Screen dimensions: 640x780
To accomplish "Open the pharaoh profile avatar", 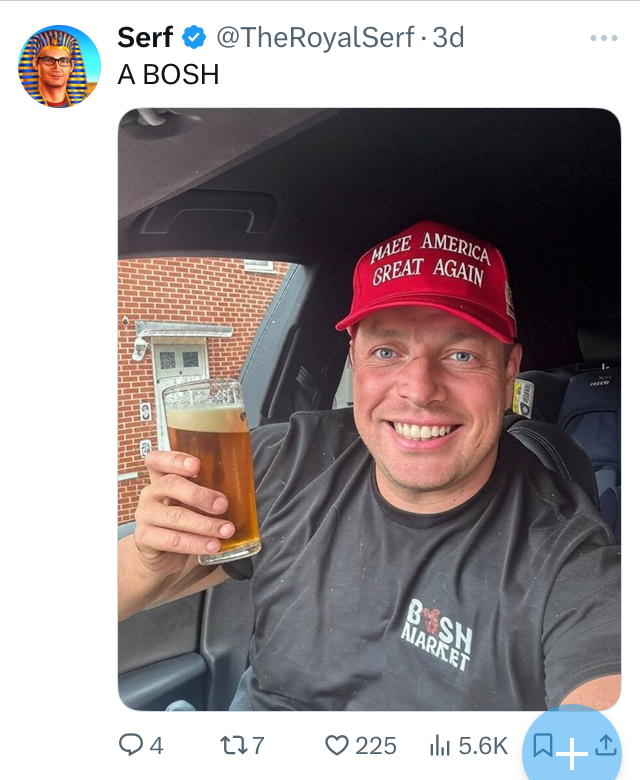I will (59, 66).
